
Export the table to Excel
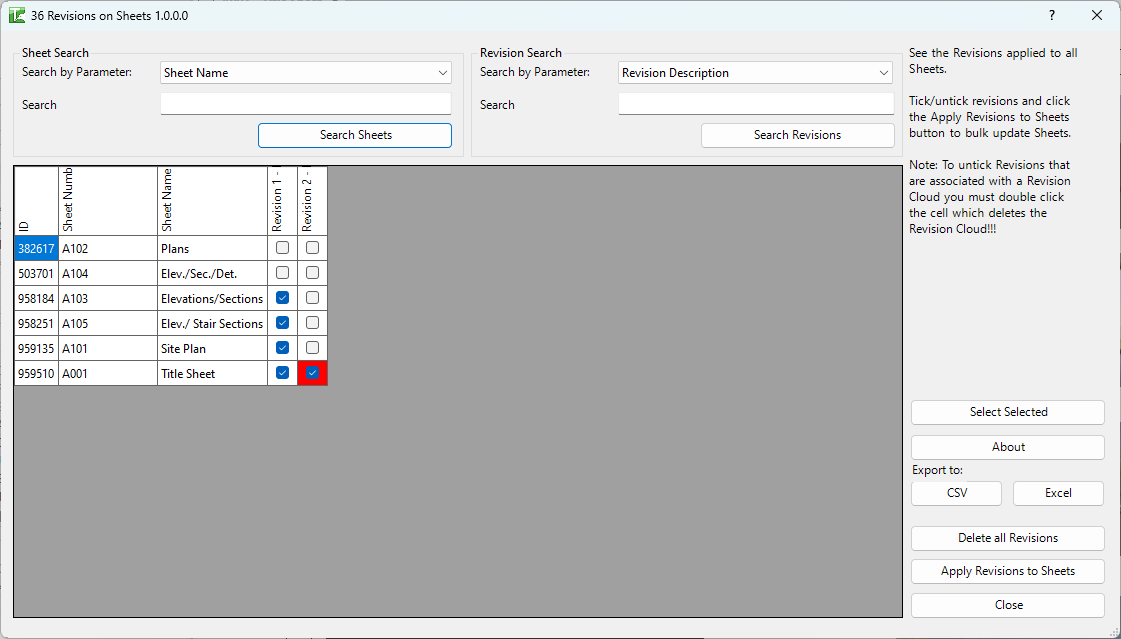[x=1058, y=493]
